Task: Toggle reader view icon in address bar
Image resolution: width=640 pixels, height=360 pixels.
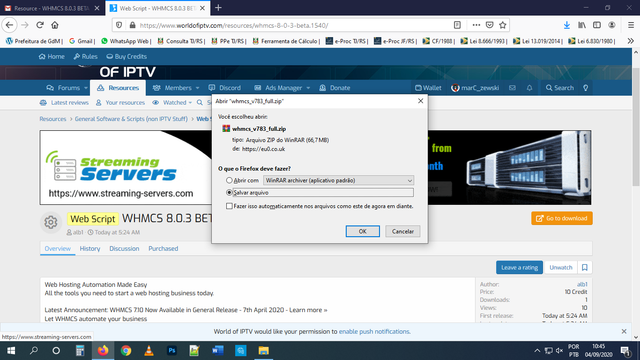Action: point(457,25)
